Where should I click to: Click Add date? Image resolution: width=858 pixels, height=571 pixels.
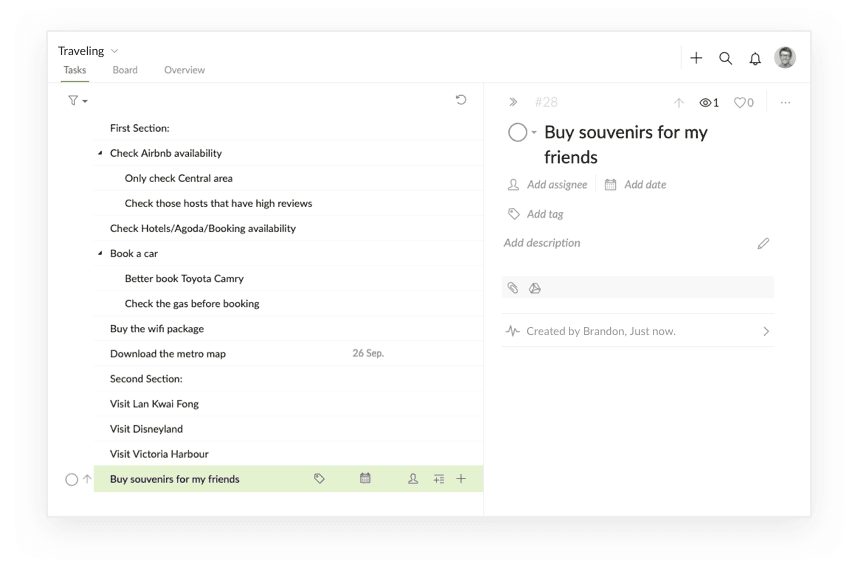[x=645, y=184]
